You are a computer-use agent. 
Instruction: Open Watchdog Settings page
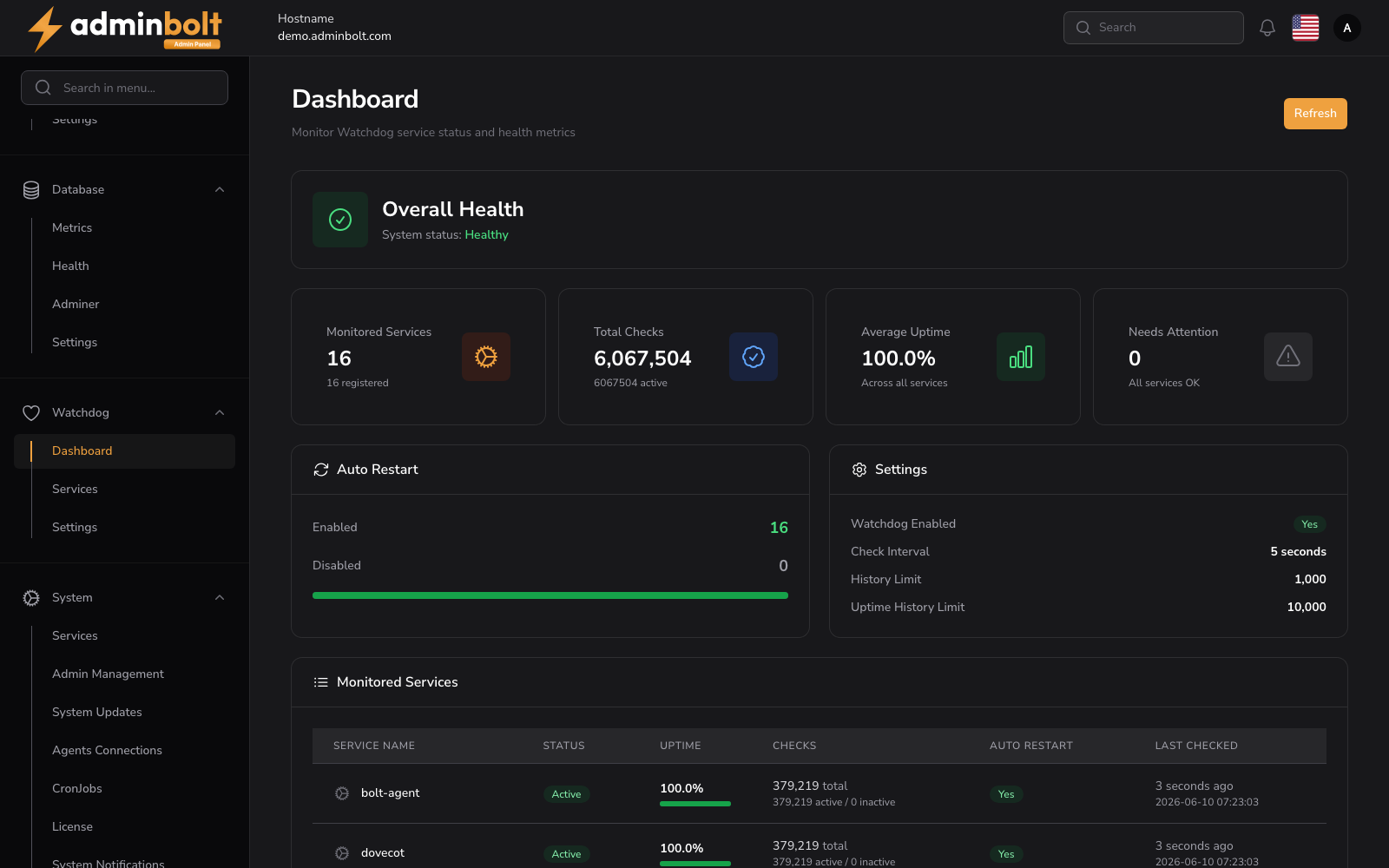tap(75, 527)
